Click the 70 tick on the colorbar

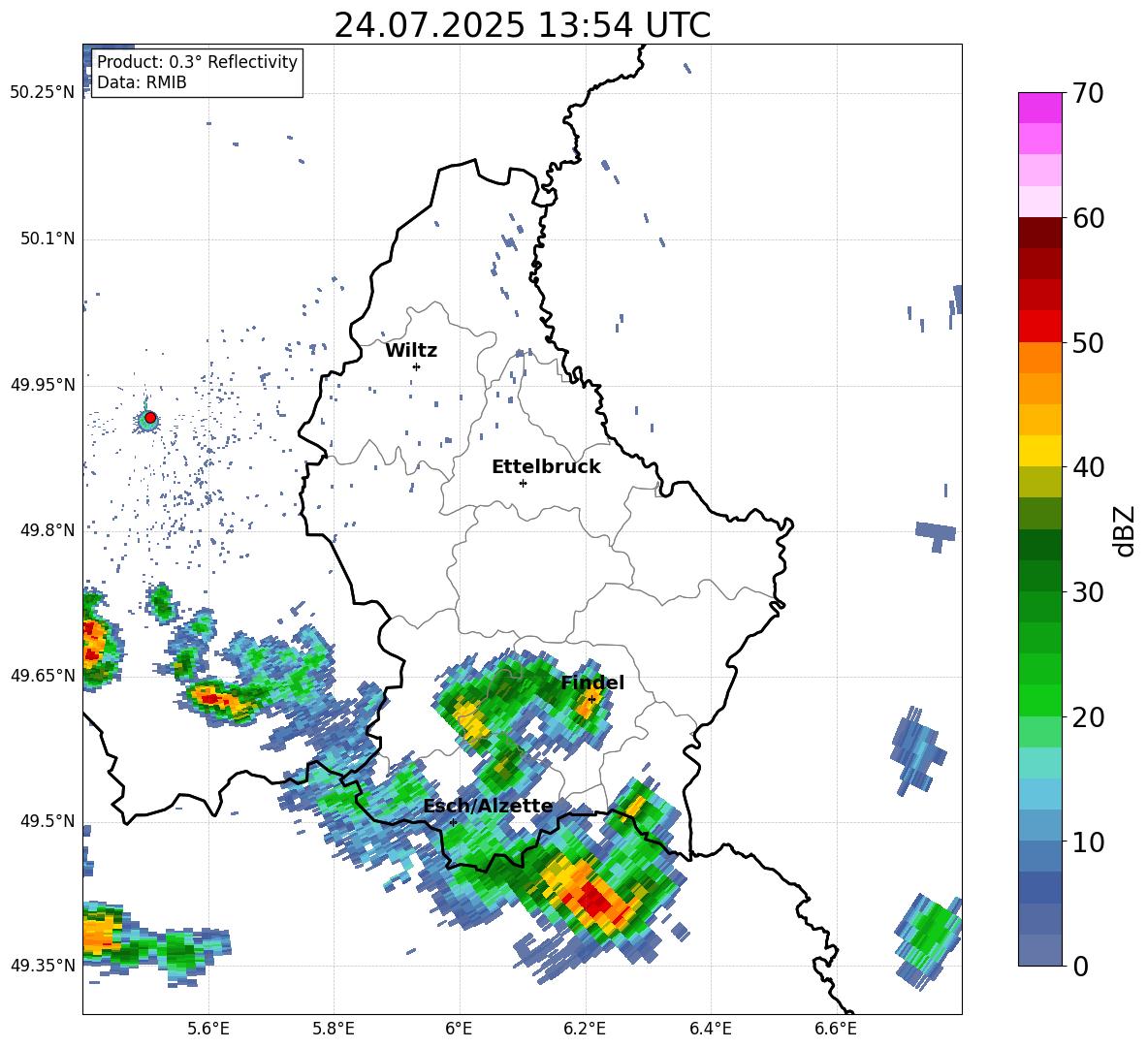point(1088,93)
